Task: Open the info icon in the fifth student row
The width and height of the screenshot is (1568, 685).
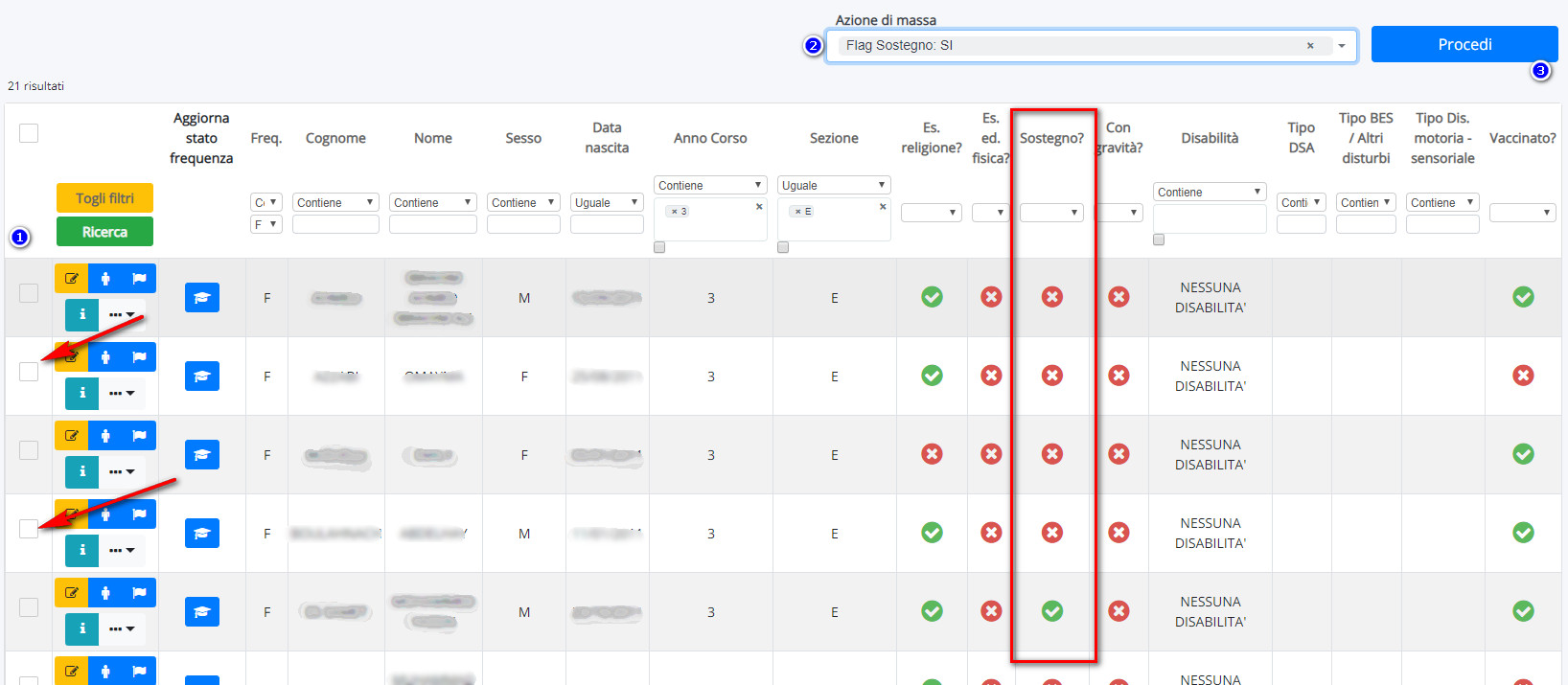Action: pos(82,628)
